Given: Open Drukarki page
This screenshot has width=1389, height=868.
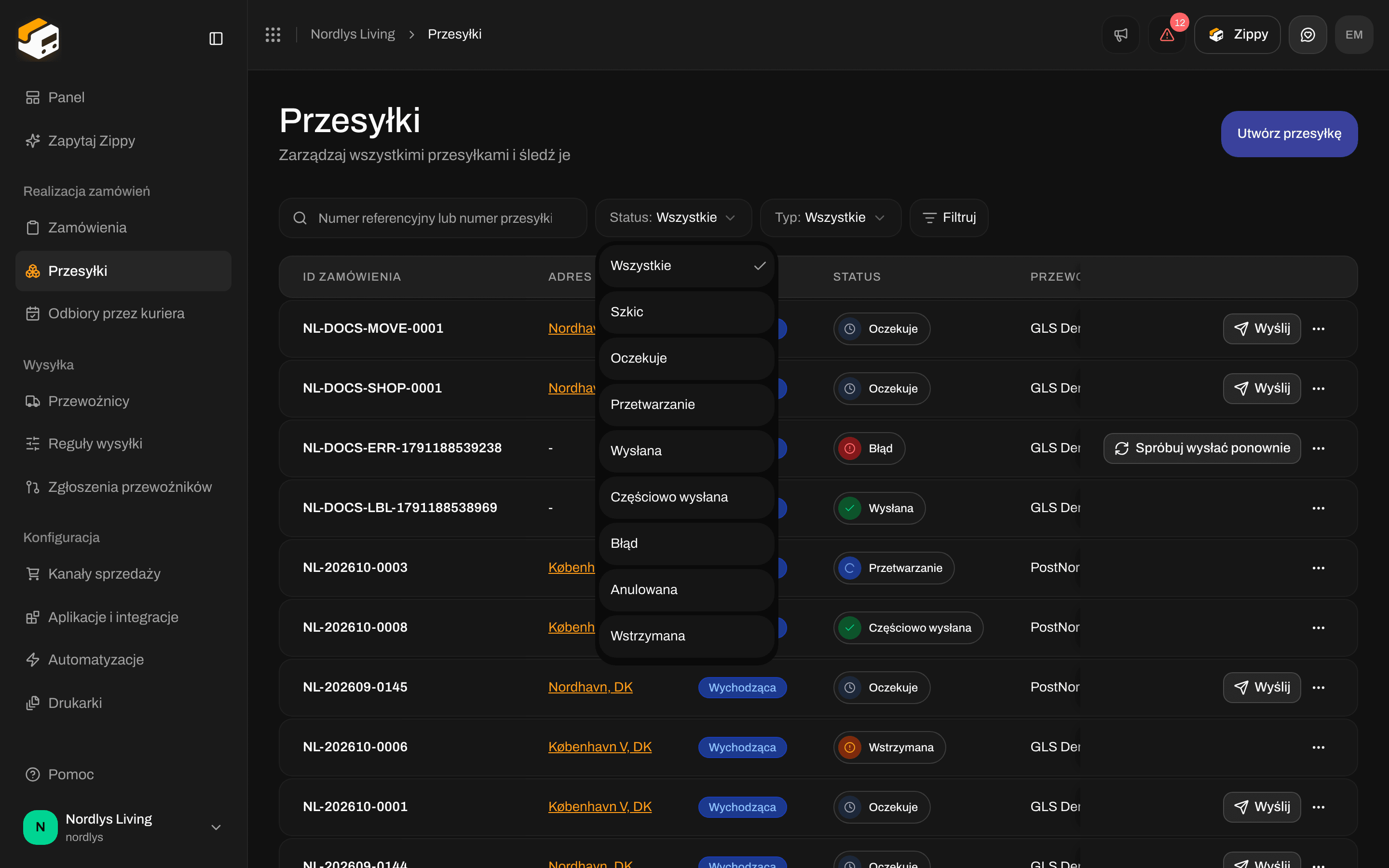Looking at the screenshot, I should (x=123, y=703).
